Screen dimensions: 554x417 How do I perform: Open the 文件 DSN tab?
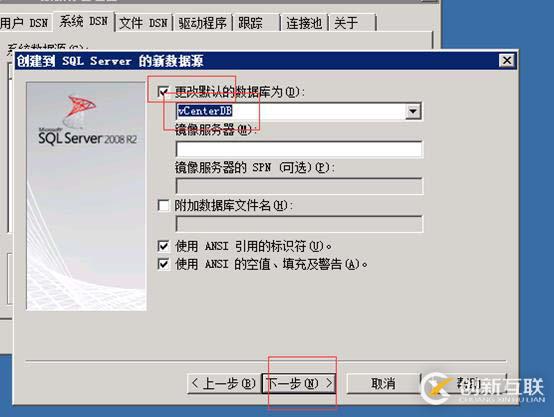[143, 23]
